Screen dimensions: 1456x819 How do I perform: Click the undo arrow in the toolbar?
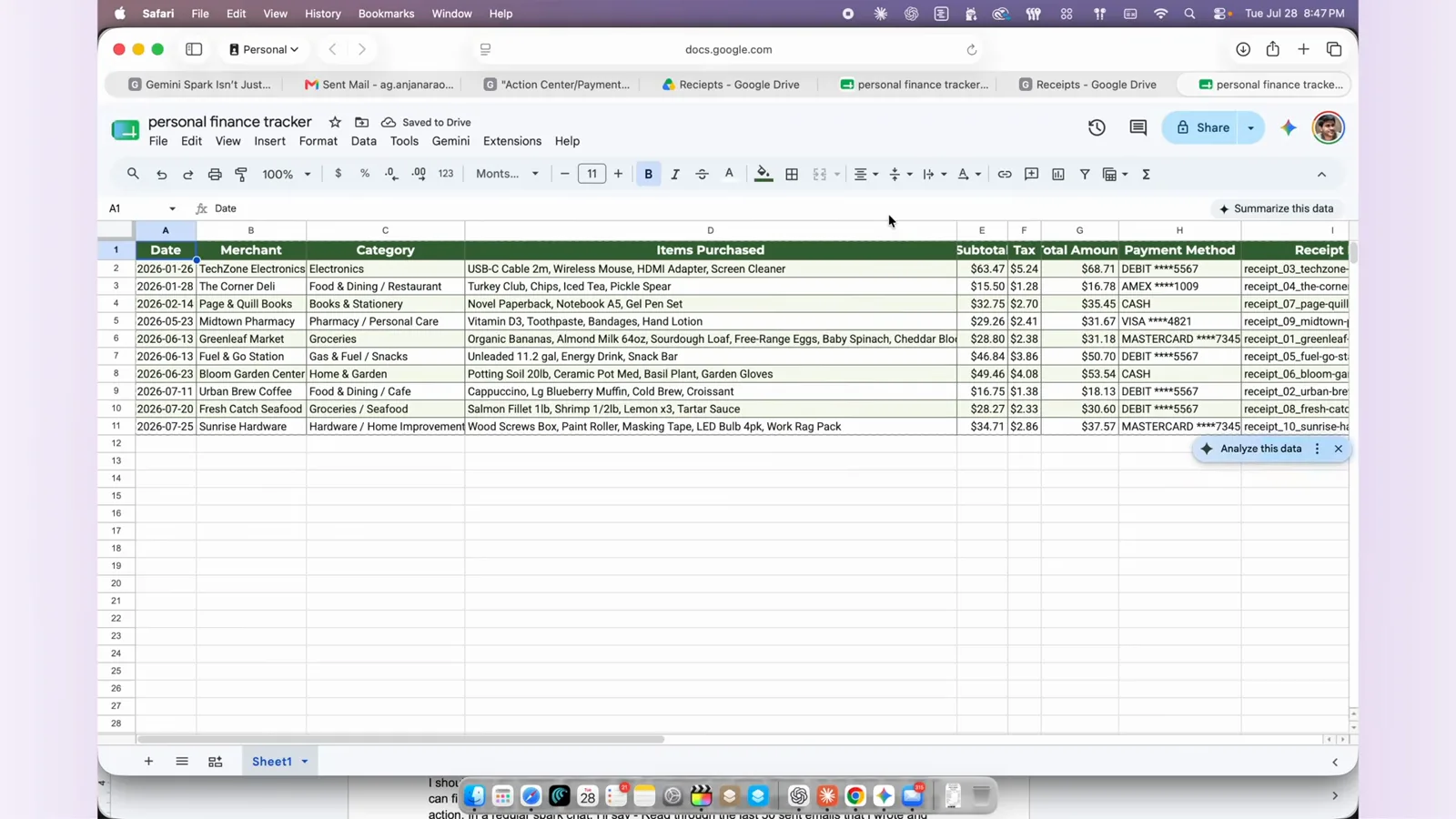pos(161,174)
